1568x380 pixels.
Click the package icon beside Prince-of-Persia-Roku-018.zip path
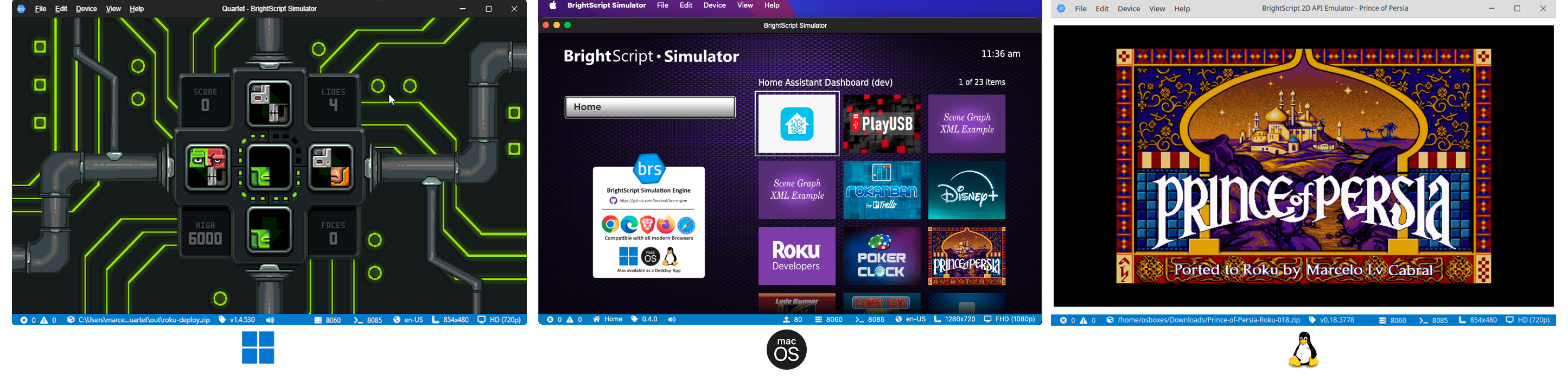(x=1110, y=321)
